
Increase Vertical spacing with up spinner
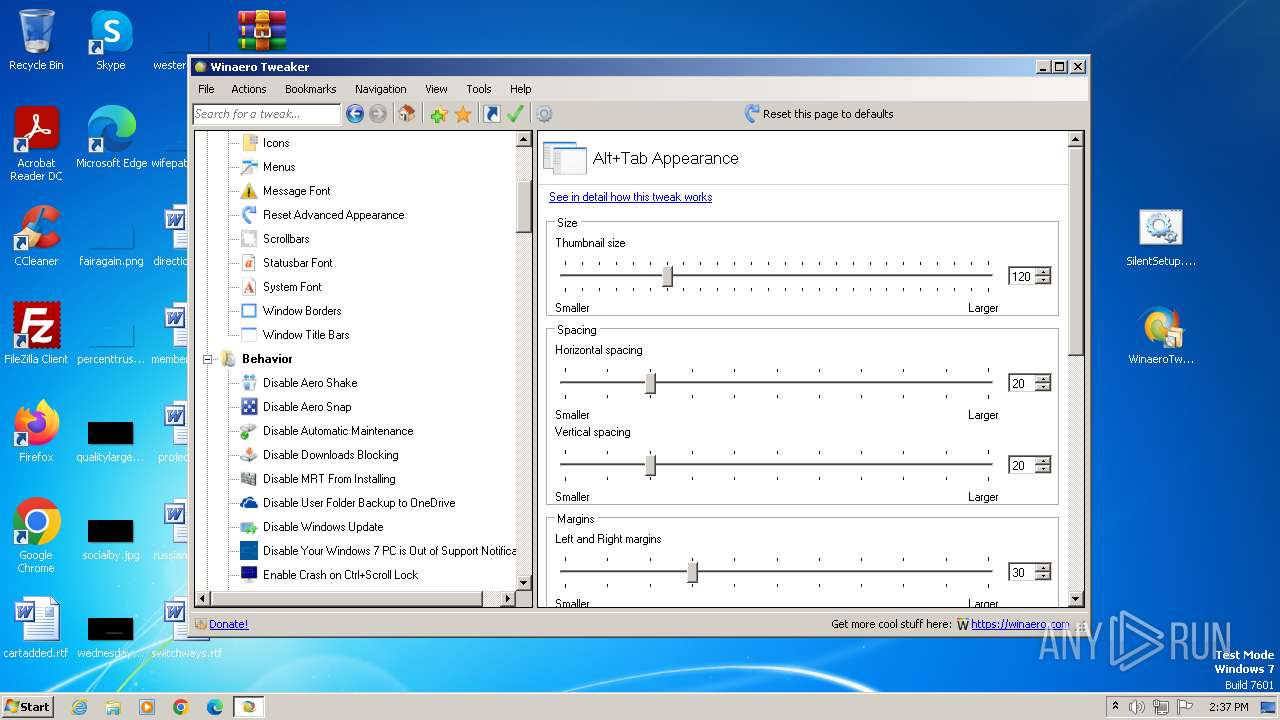[x=1043, y=461]
